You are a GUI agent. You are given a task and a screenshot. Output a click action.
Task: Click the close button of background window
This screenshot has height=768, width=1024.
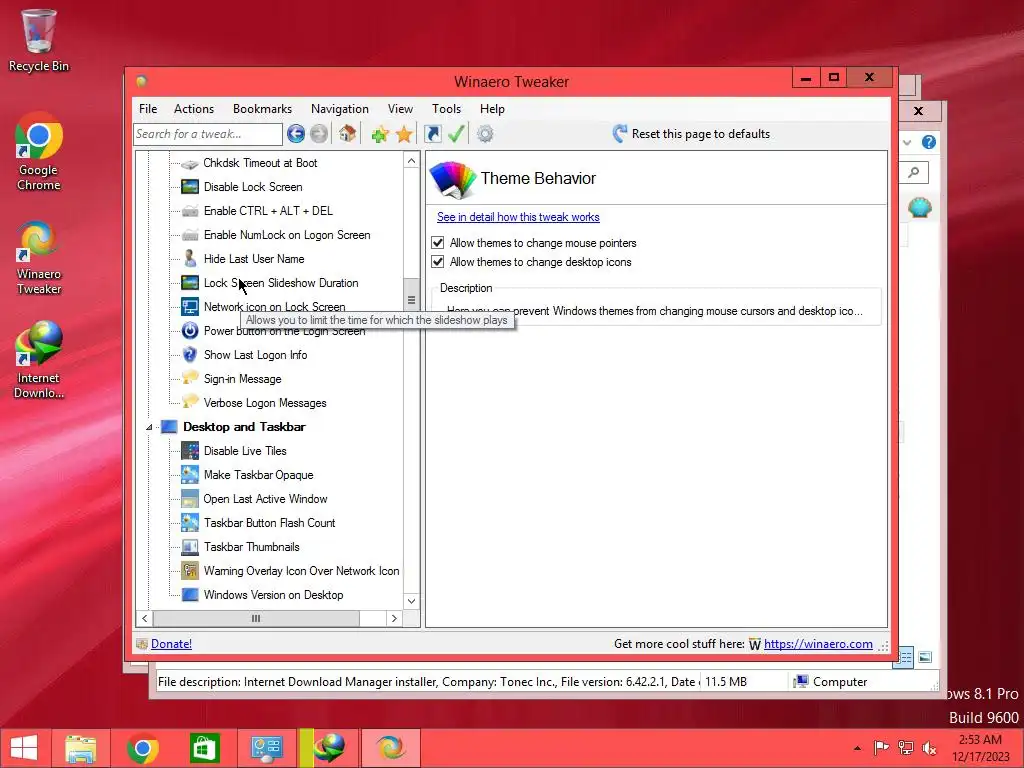click(918, 111)
